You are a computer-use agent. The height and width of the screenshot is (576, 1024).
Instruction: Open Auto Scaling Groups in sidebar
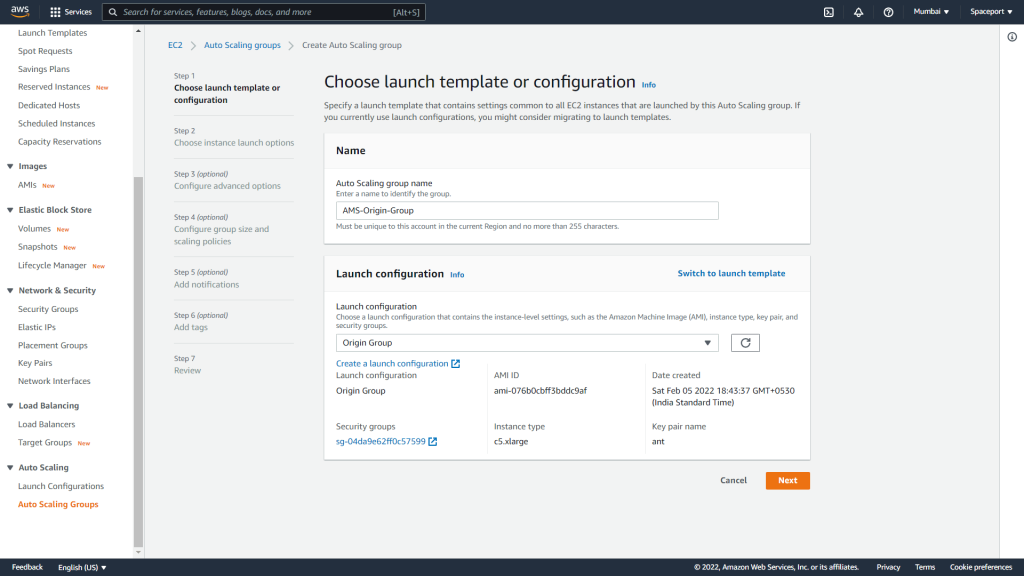(58, 505)
